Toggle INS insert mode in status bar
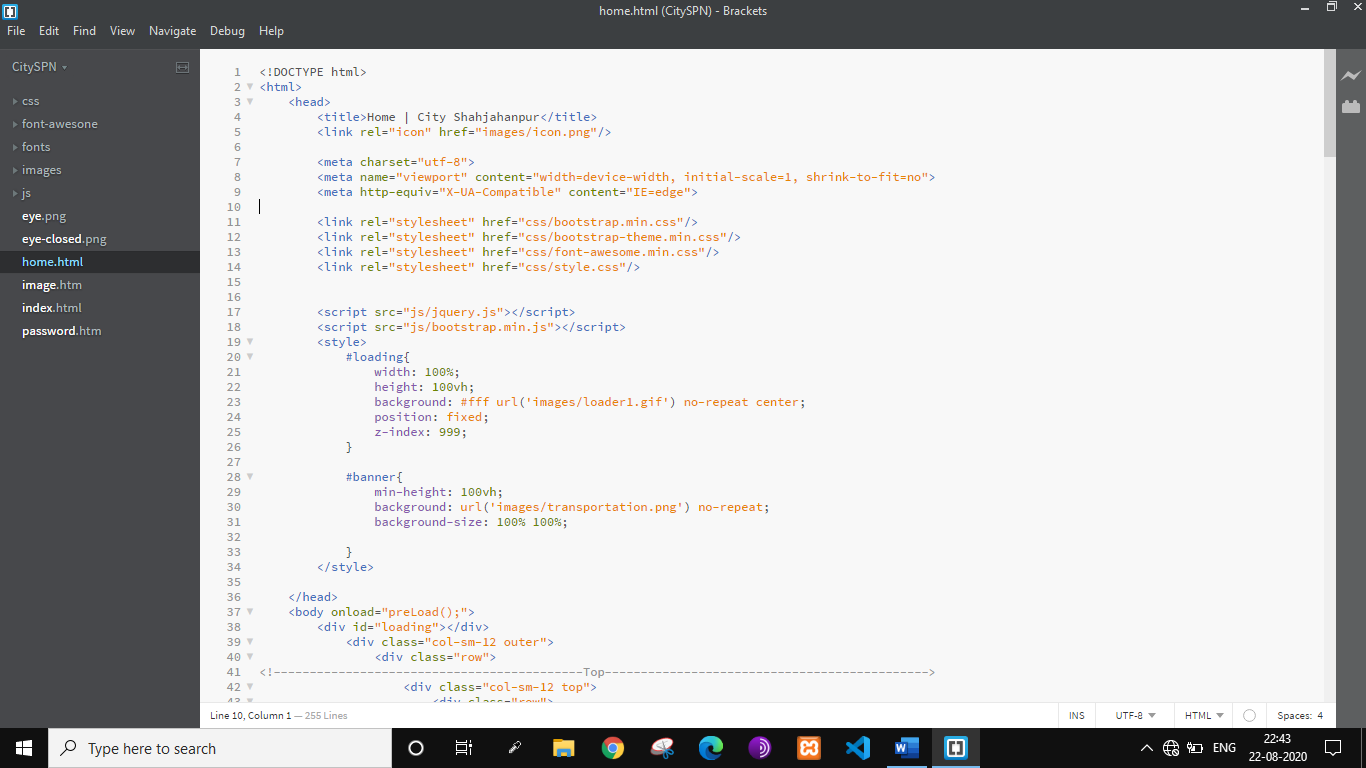The image size is (1366, 768). point(1077,716)
